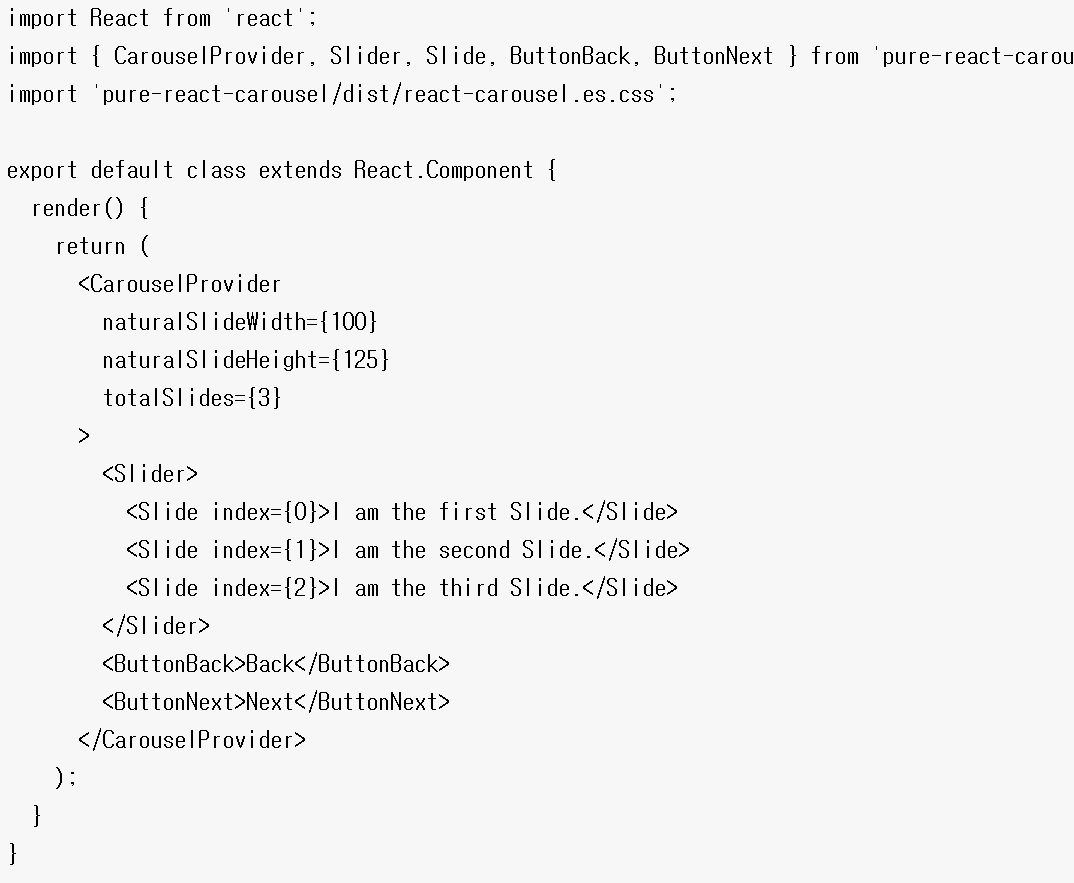The width and height of the screenshot is (1074, 883).
Task: Click the opening <CarouselProvider tag
Action: (x=180, y=285)
